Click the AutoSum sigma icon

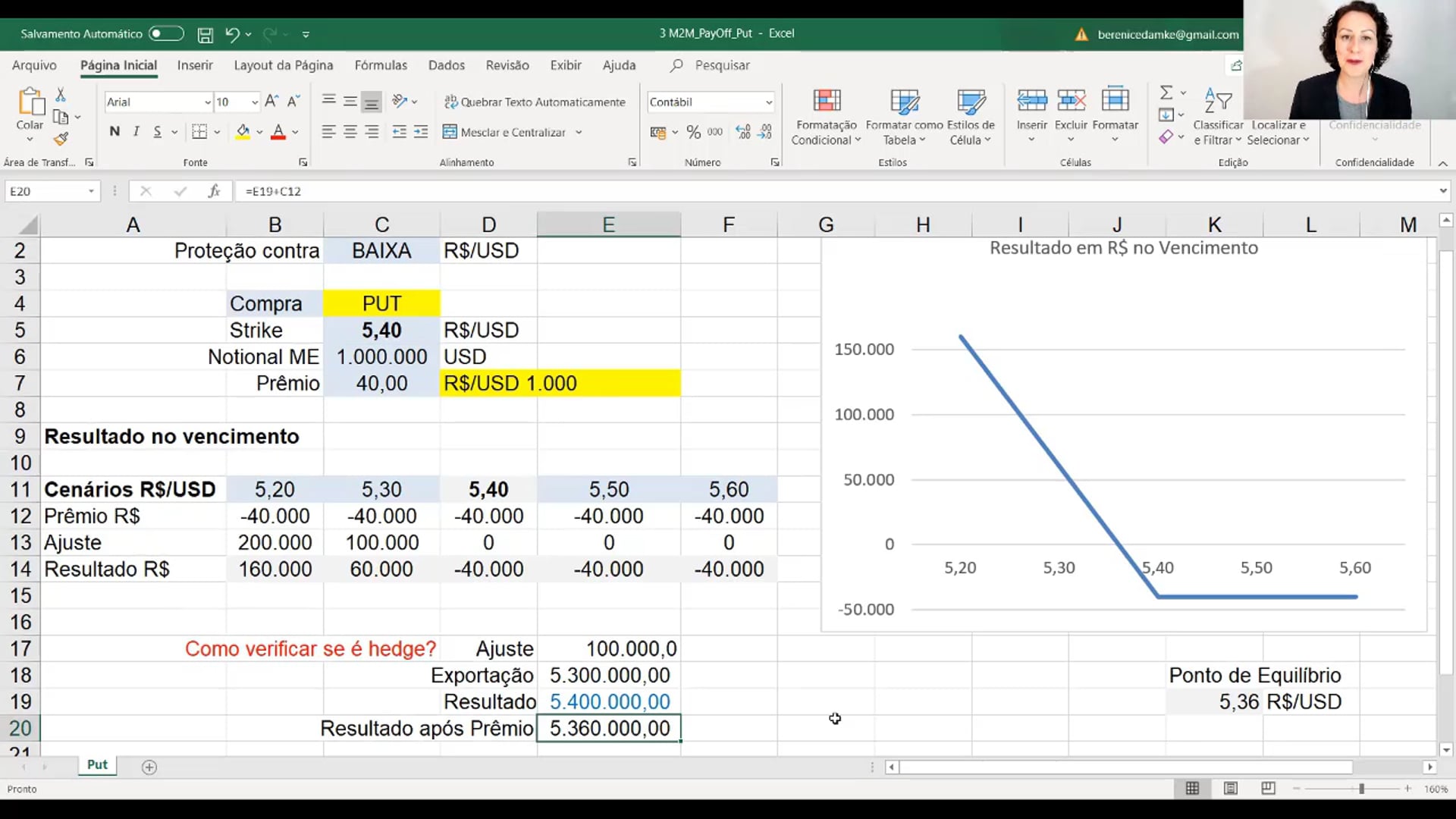tap(1166, 93)
